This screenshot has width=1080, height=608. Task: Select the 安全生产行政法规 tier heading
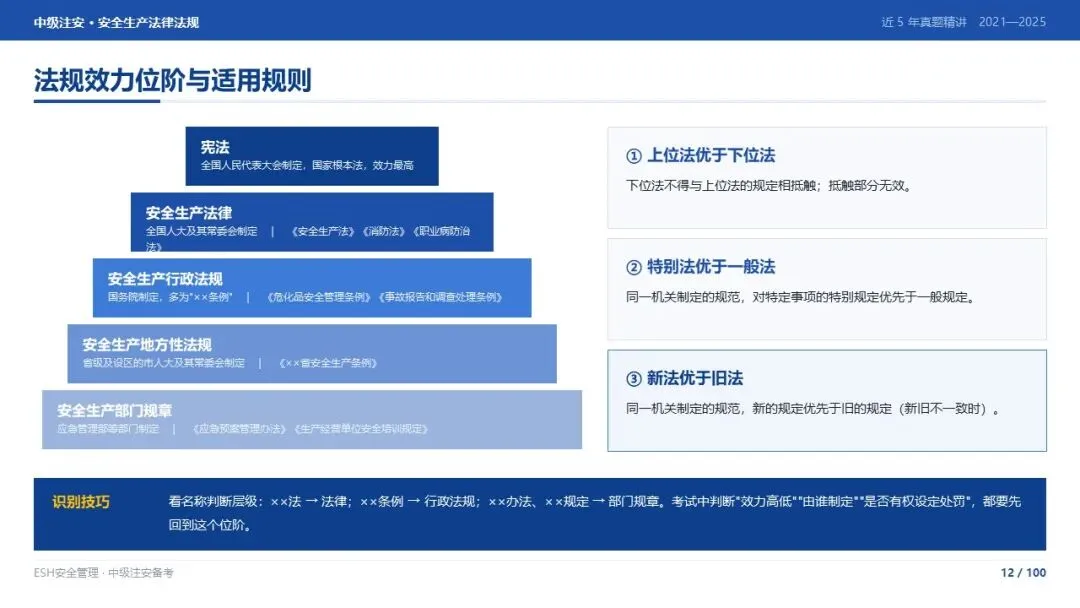click(x=165, y=279)
